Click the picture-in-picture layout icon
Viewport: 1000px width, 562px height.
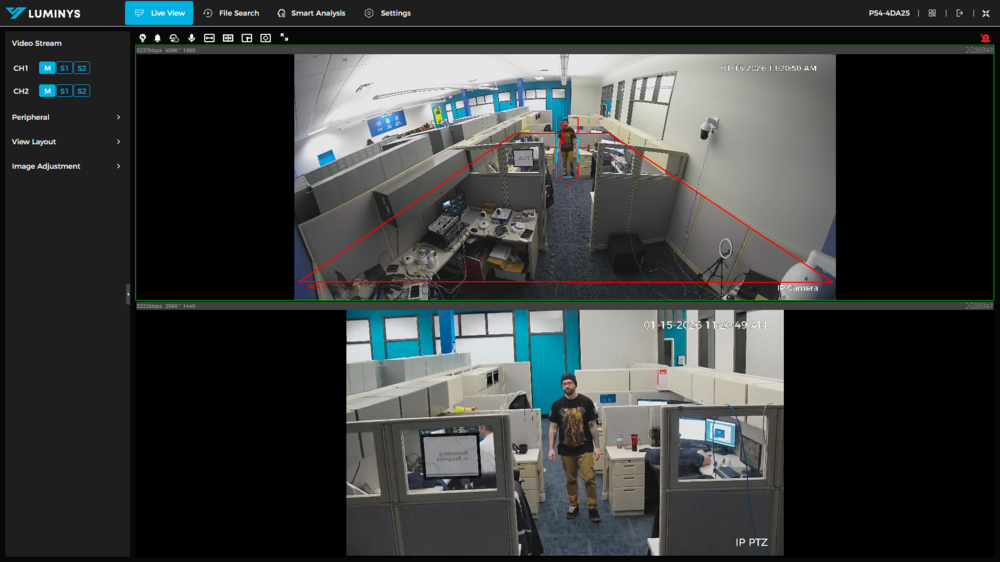247,38
